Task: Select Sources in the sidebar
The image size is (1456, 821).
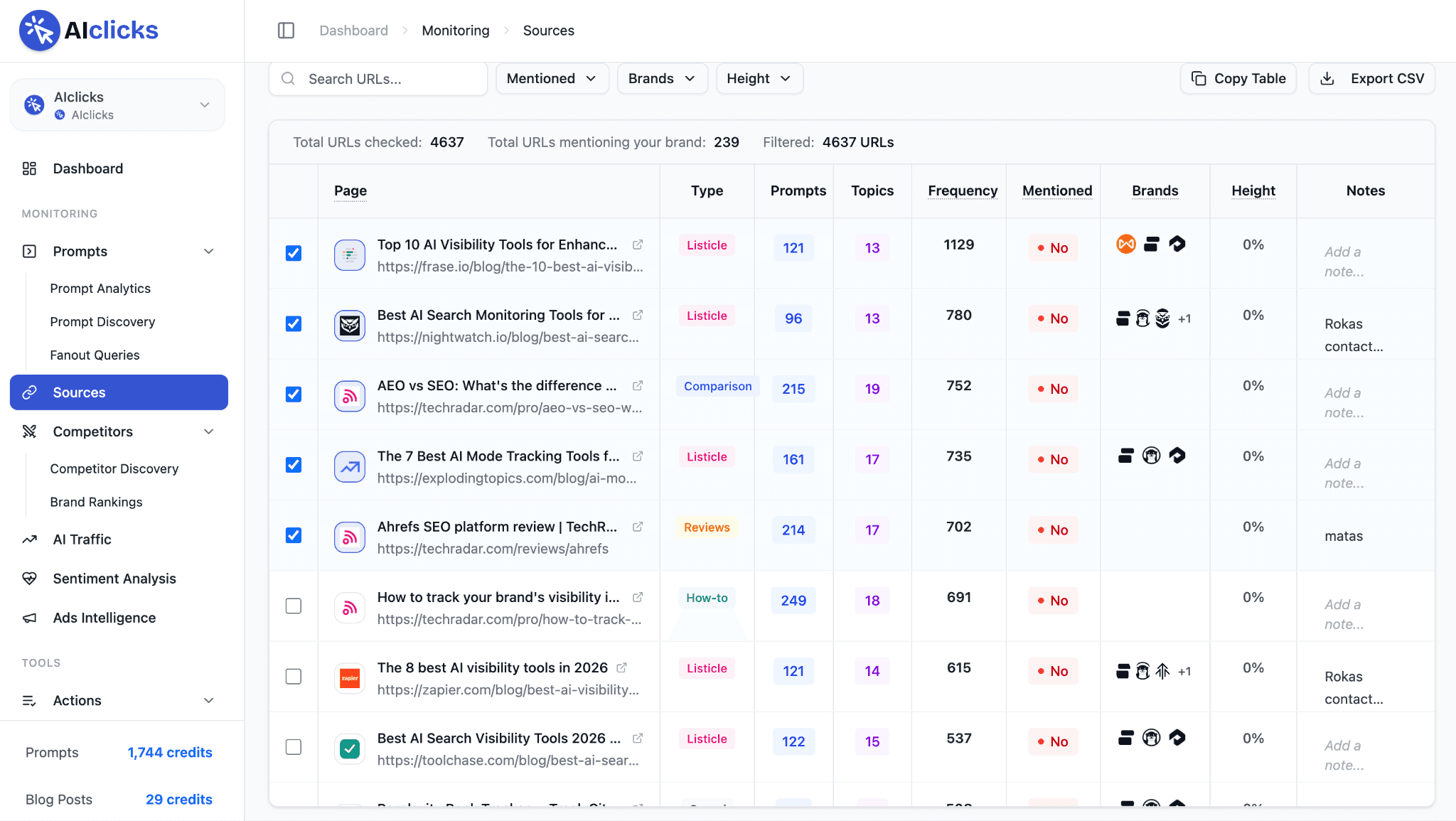Action: pyautogui.click(x=119, y=392)
